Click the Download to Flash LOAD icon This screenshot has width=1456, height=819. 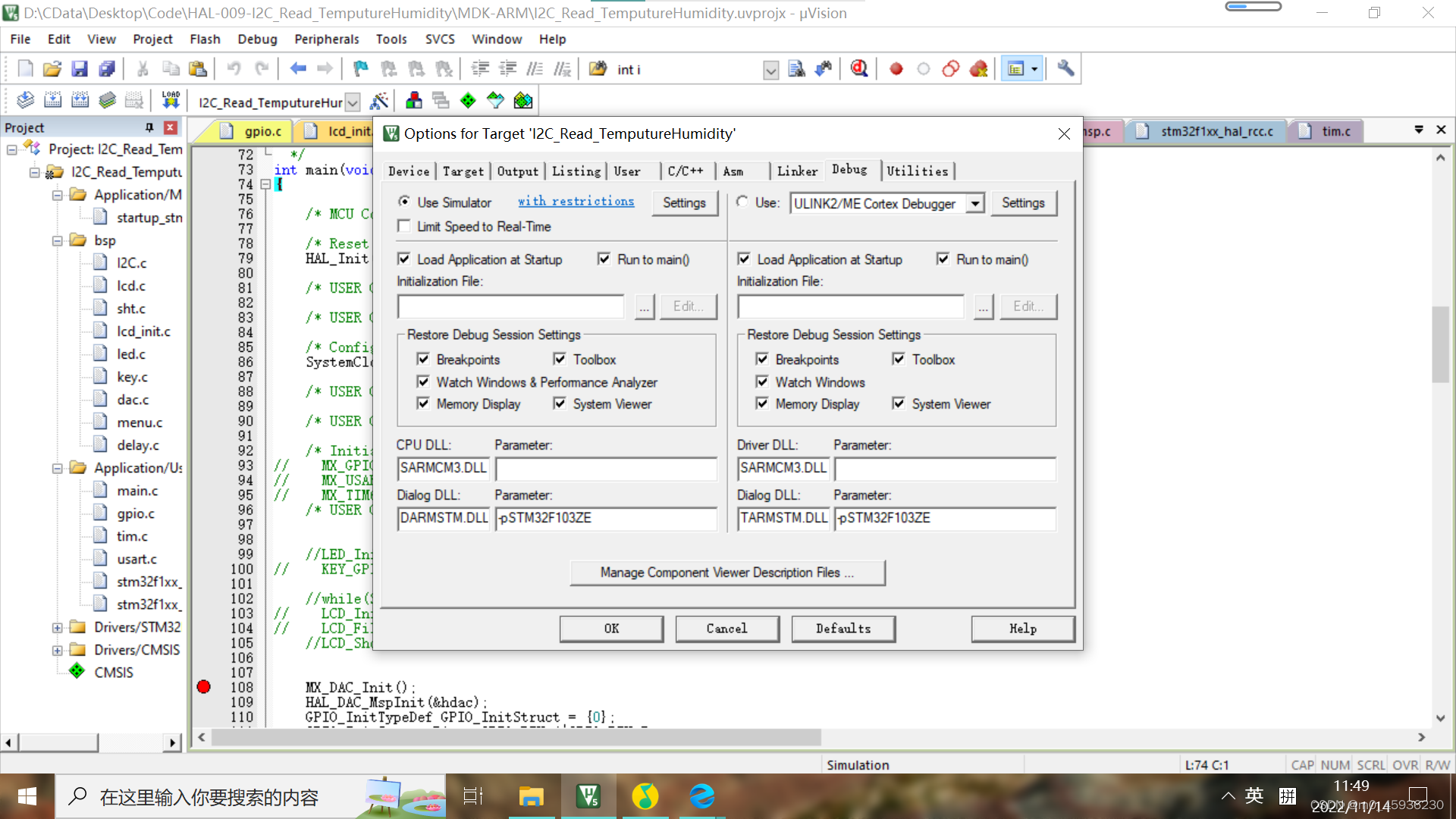click(171, 101)
